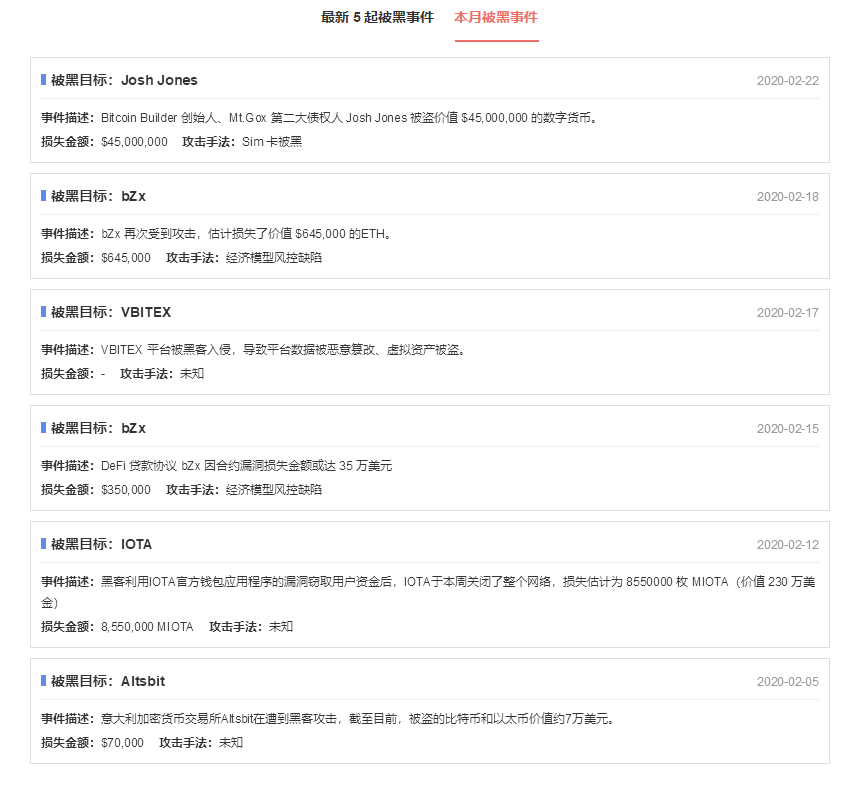850x787 pixels.
Task: Click 攻击手法: 未知 in VBITEX entry
Action: 162,374
